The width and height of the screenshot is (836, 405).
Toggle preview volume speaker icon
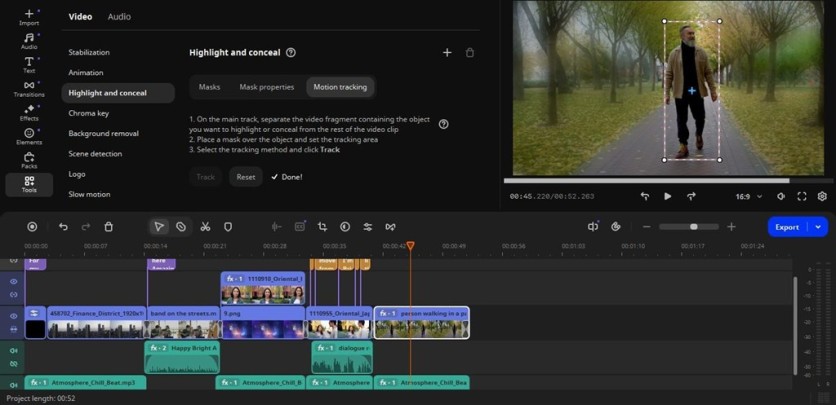click(781, 197)
